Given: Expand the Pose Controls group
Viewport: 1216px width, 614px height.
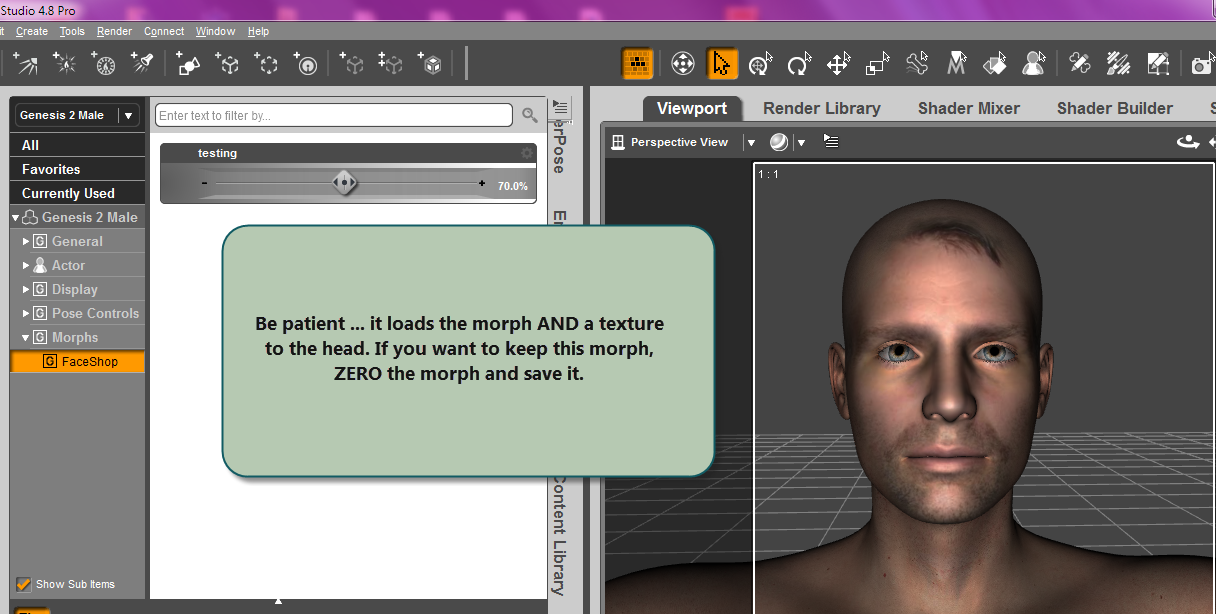Looking at the screenshot, I should click(x=27, y=313).
